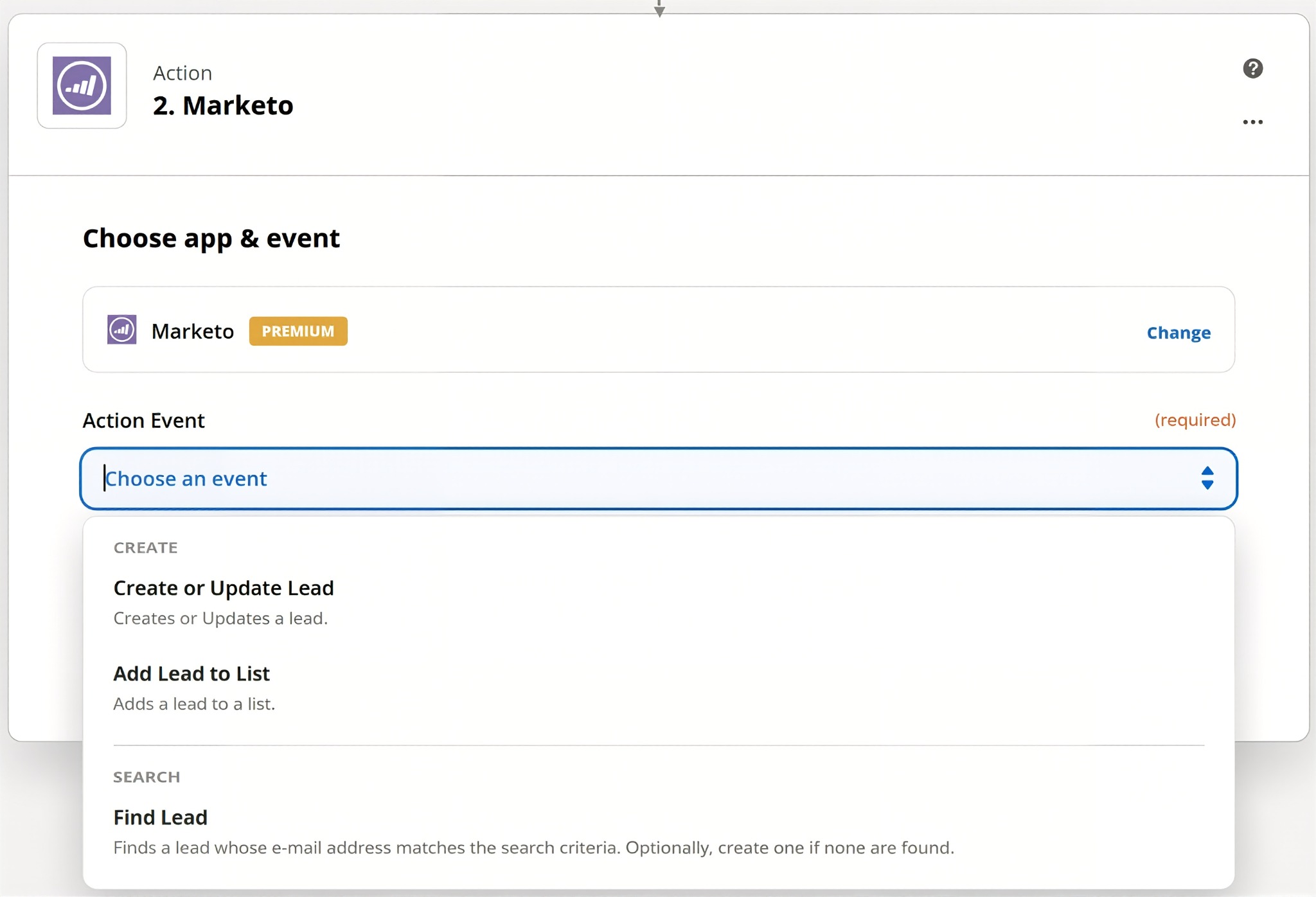
Task: Click the '(required)' indicator text
Action: tap(1195, 420)
